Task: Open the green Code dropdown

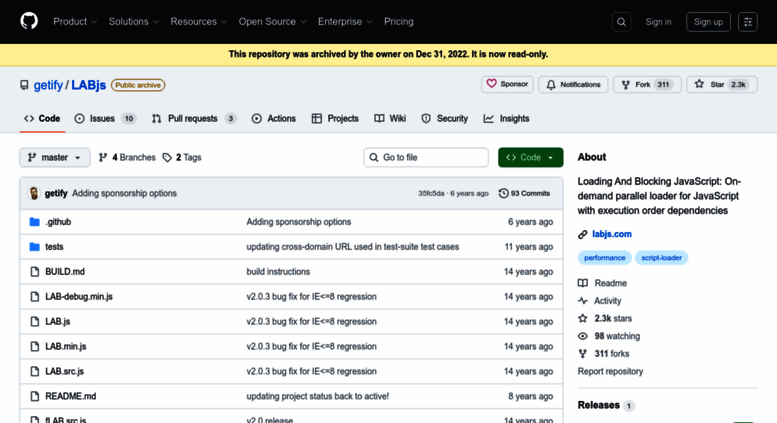Action: (531, 158)
